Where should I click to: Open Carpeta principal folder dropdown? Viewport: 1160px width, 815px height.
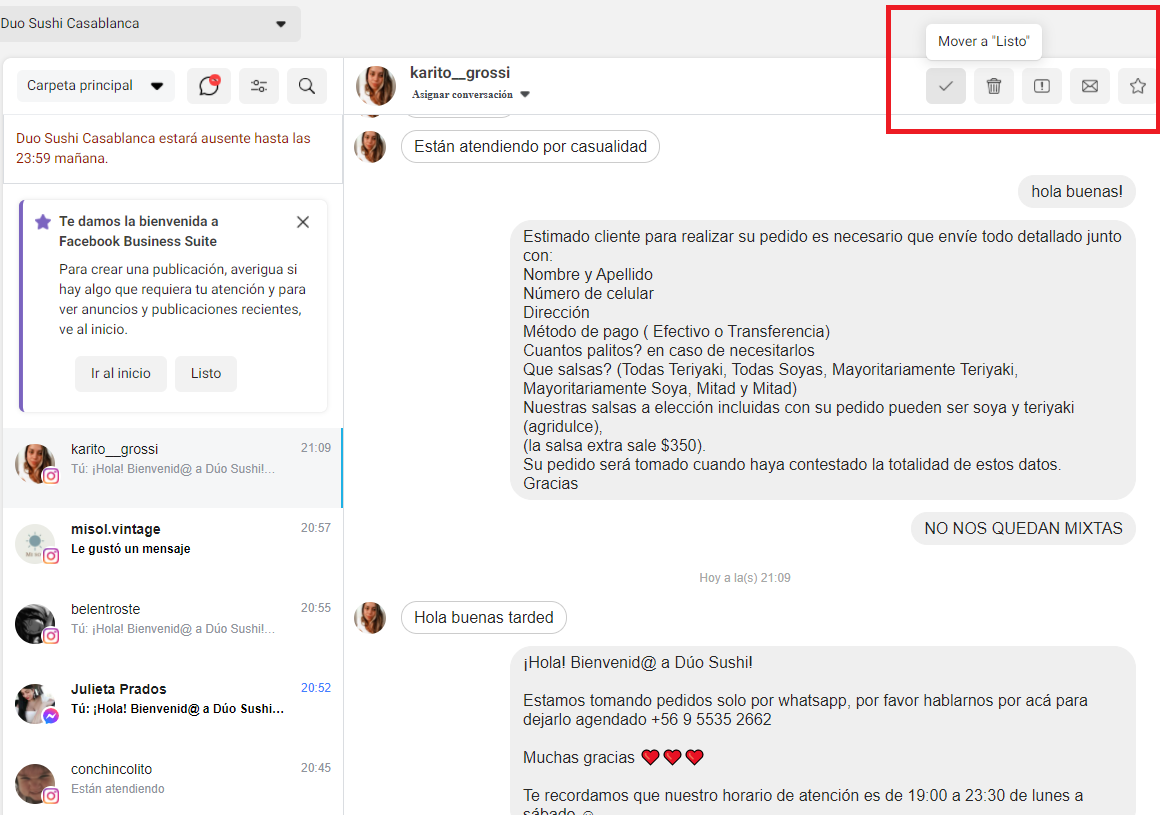click(95, 86)
